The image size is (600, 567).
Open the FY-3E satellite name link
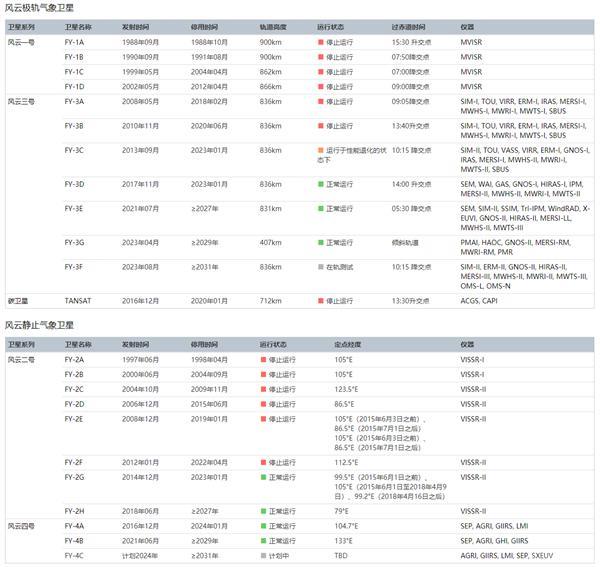pyautogui.click(x=75, y=208)
